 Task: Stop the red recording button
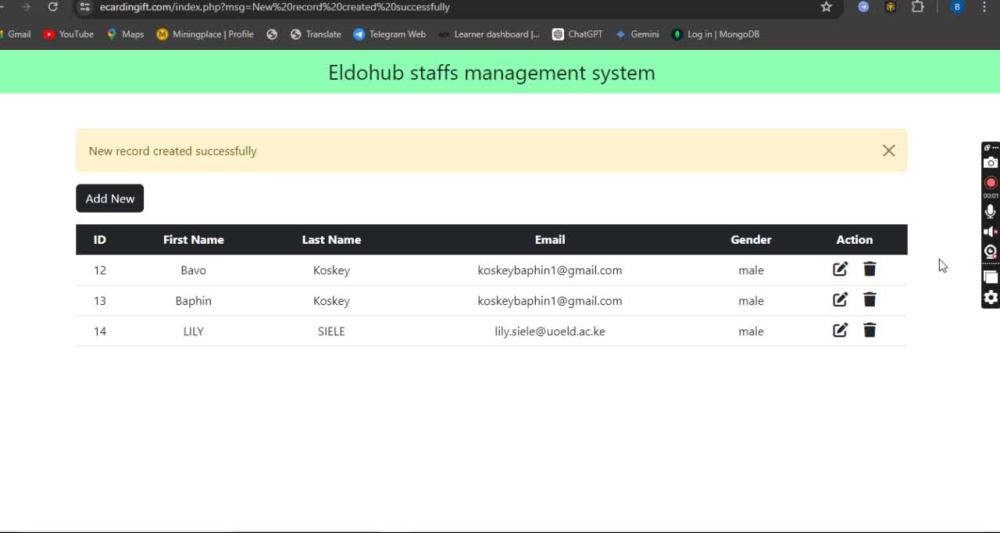pyautogui.click(x=990, y=183)
